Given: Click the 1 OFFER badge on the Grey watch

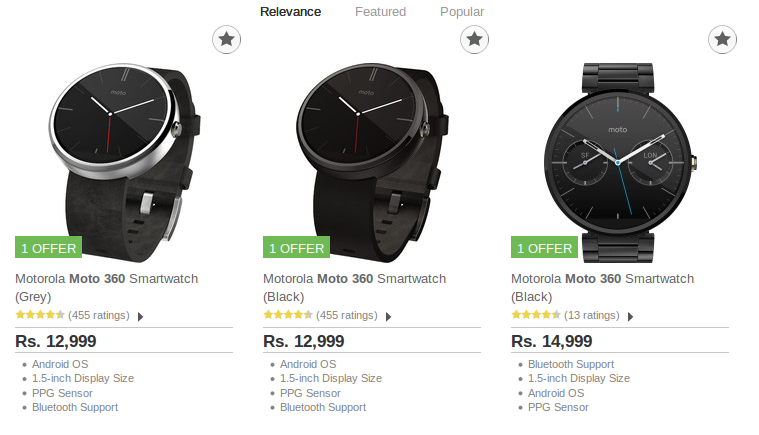Looking at the screenshot, I should coord(48,248).
